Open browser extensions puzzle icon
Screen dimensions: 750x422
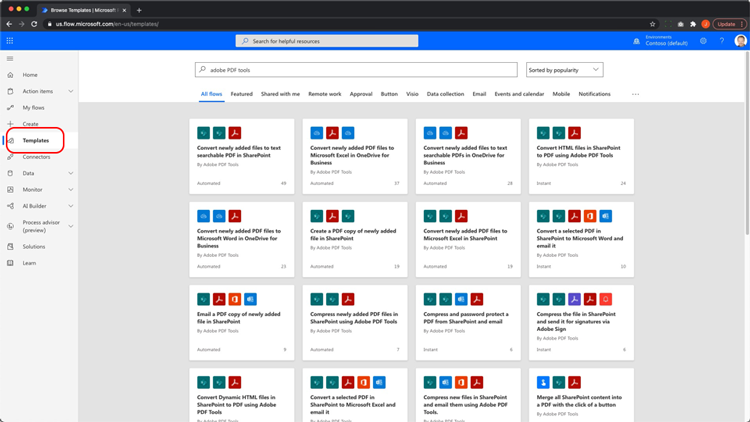(693, 24)
